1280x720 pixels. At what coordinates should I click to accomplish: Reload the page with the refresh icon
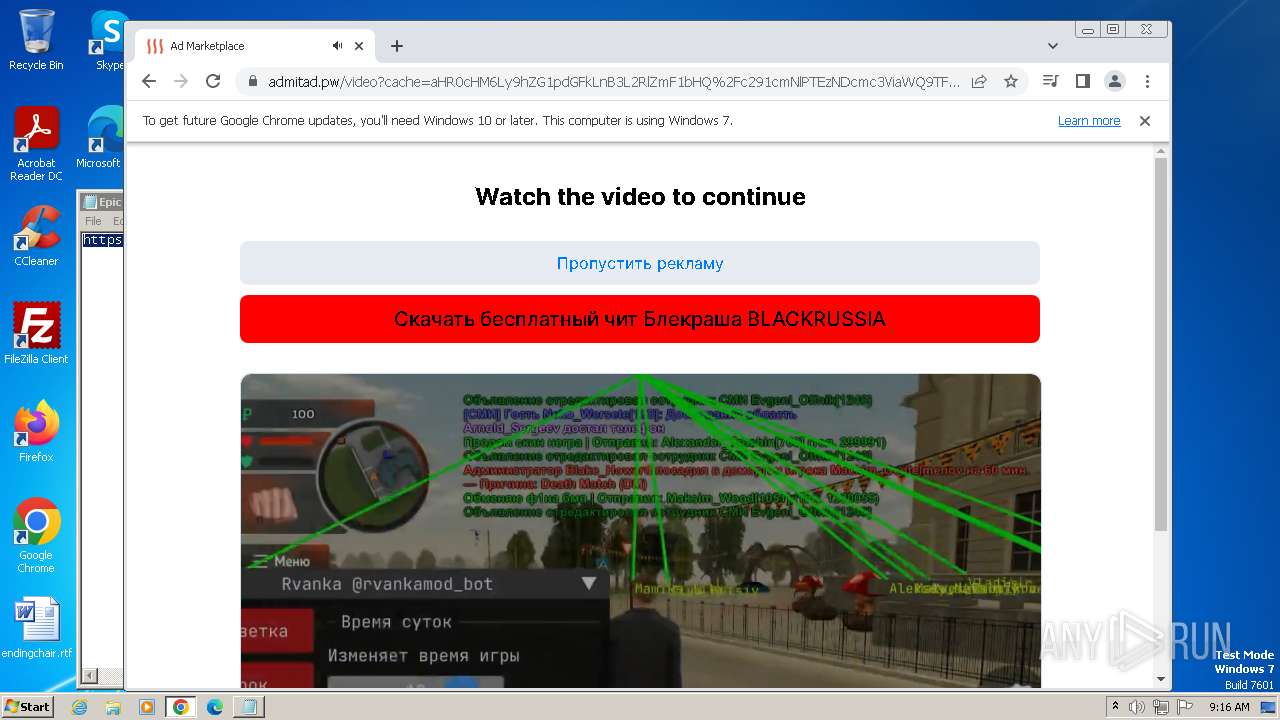[x=213, y=81]
